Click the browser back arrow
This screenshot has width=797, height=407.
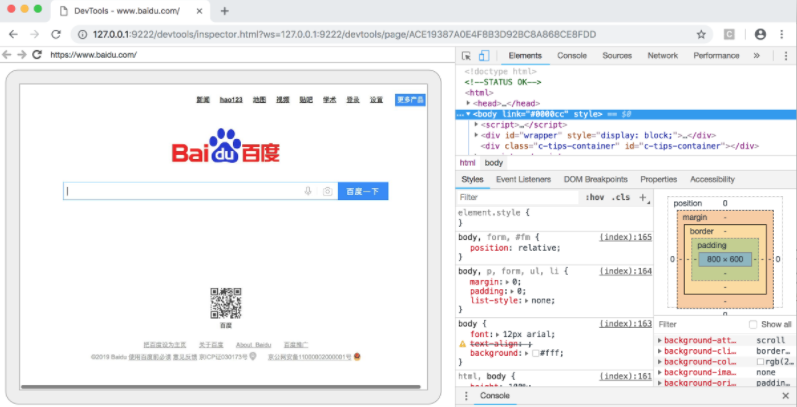13,35
